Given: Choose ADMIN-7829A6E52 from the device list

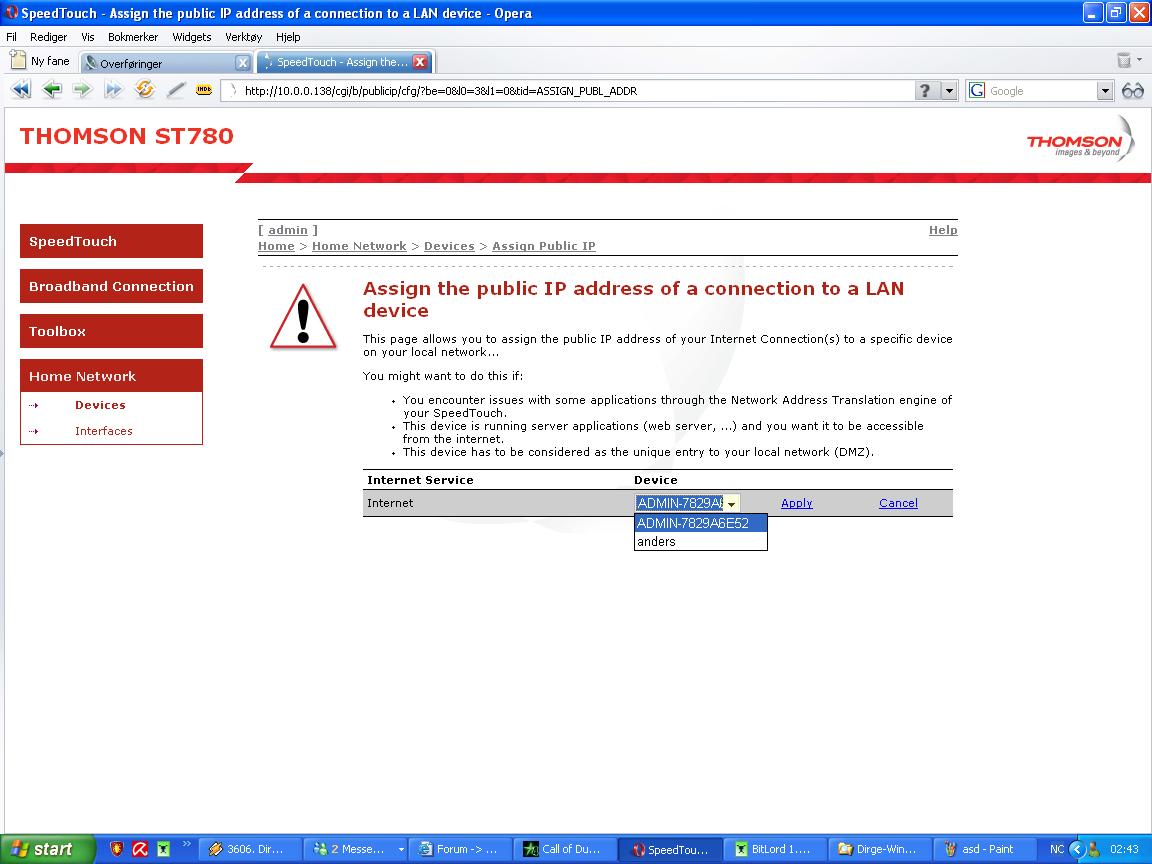Looking at the screenshot, I should (x=701, y=523).
